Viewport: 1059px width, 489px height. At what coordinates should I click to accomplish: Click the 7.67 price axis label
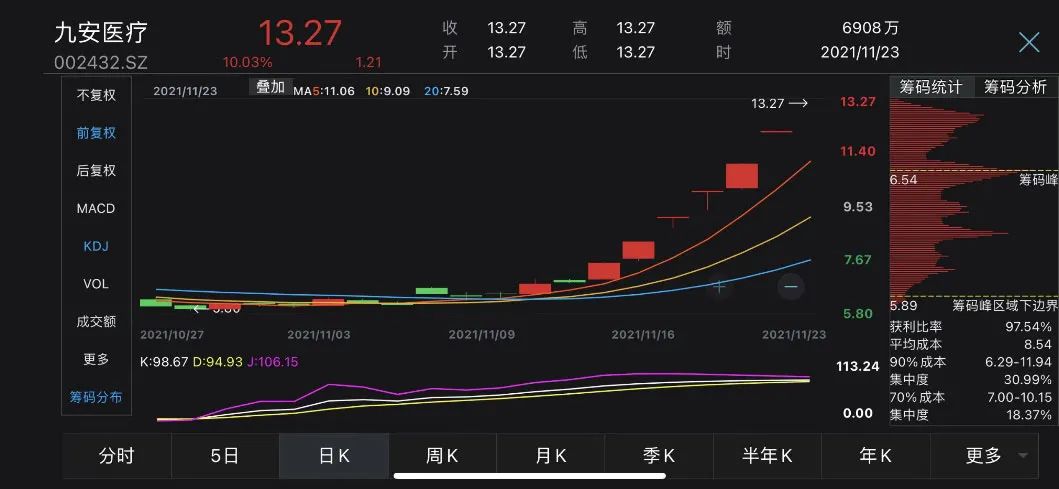coord(858,260)
